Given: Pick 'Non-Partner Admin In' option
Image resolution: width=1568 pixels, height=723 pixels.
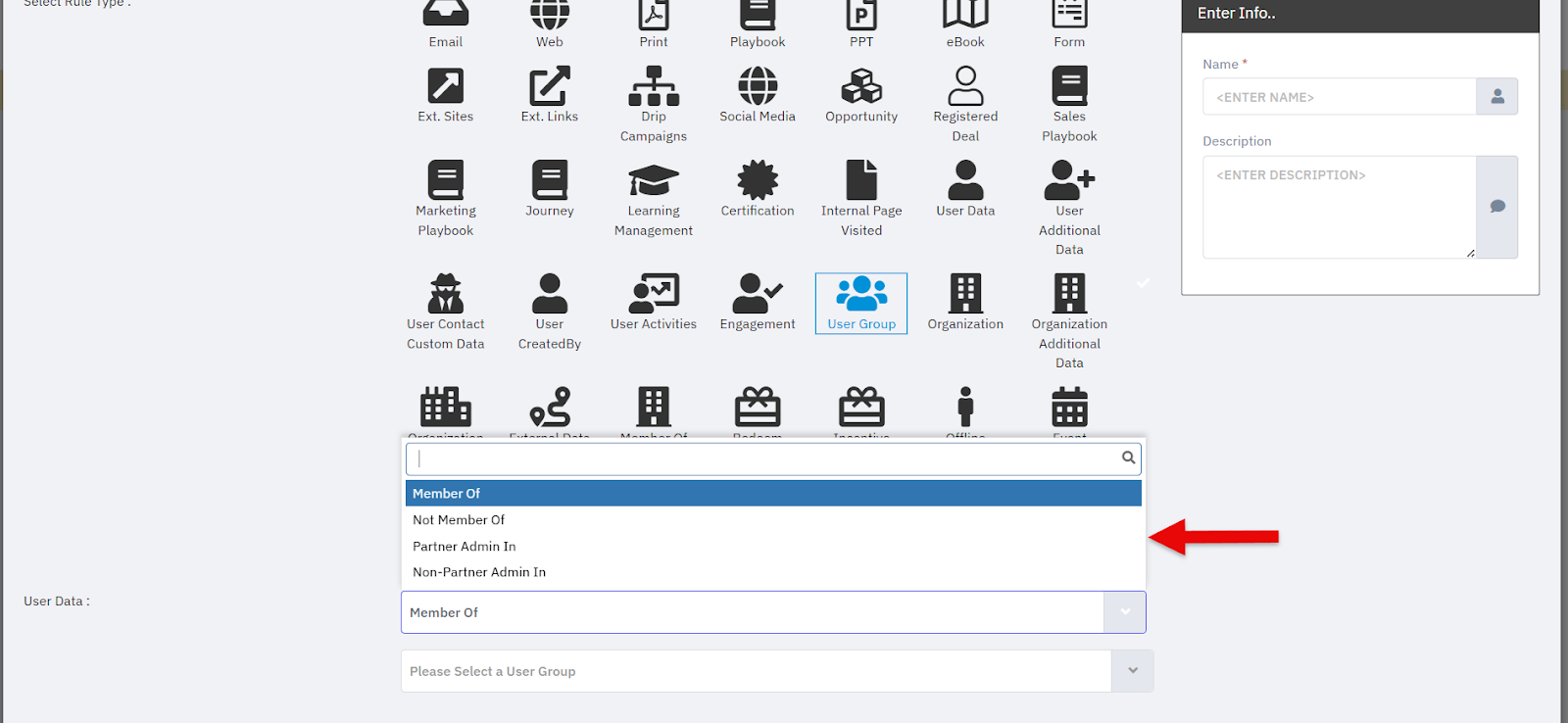Looking at the screenshot, I should click(479, 572).
